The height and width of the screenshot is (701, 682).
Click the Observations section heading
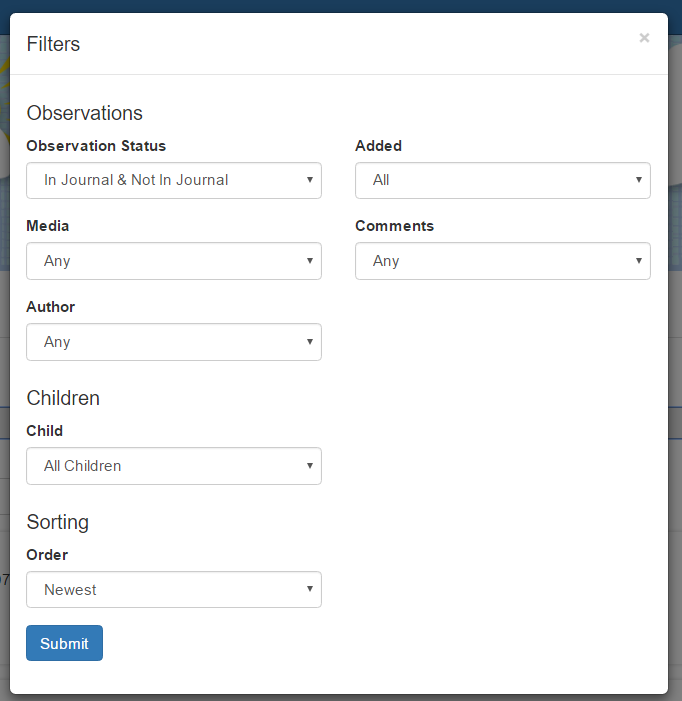pos(84,113)
